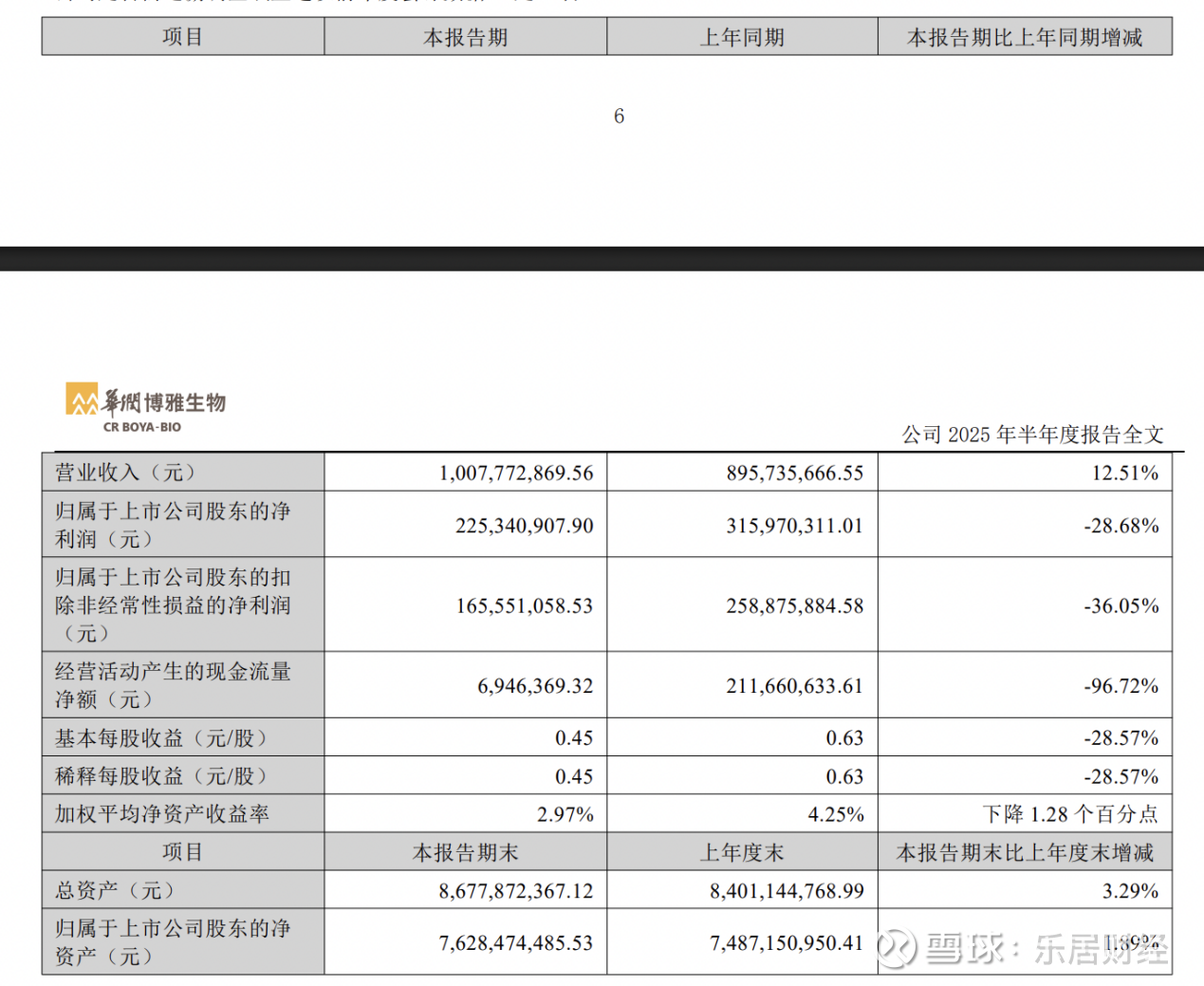
Task: Select the value 225,340,907.90
Action: click(525, 526)
